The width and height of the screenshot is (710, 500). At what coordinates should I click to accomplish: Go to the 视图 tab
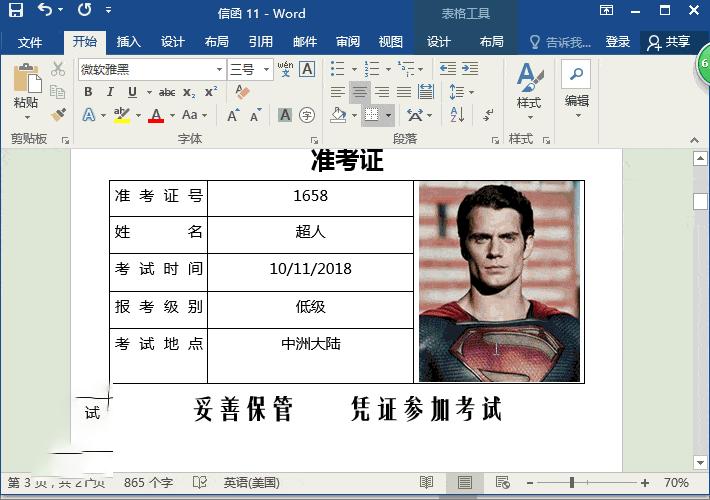pos(391,42)
